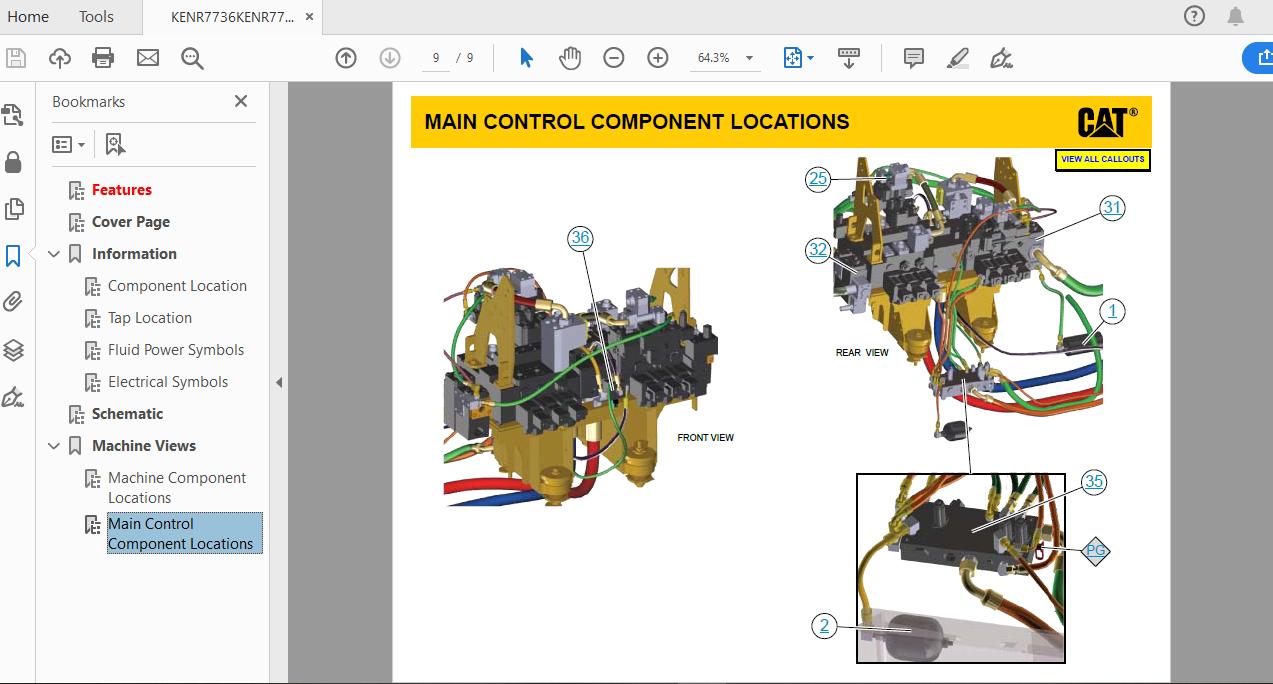Collapse the Machine Views bookmark group
Viewport: 1273px width, 684px height.
click(x=55, y=445)
